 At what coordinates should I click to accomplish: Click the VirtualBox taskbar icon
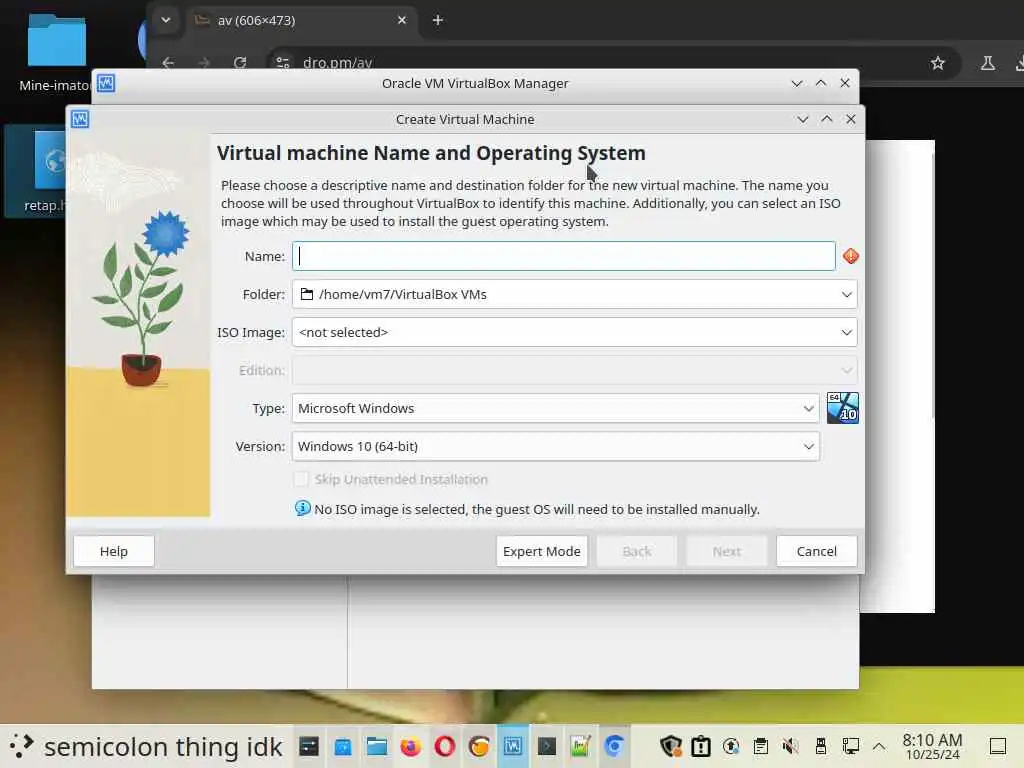tap(513, 746)
